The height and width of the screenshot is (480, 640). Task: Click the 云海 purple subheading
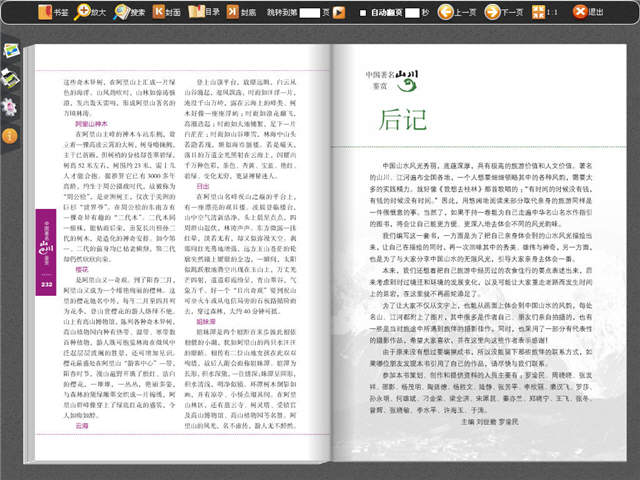click(x=82, y=426)
